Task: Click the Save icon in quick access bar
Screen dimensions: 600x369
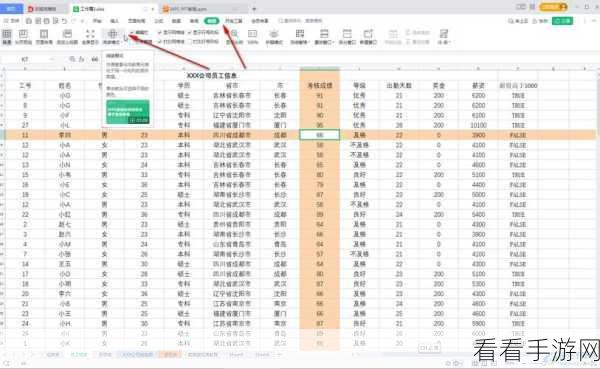Action: tap(29, 21)
